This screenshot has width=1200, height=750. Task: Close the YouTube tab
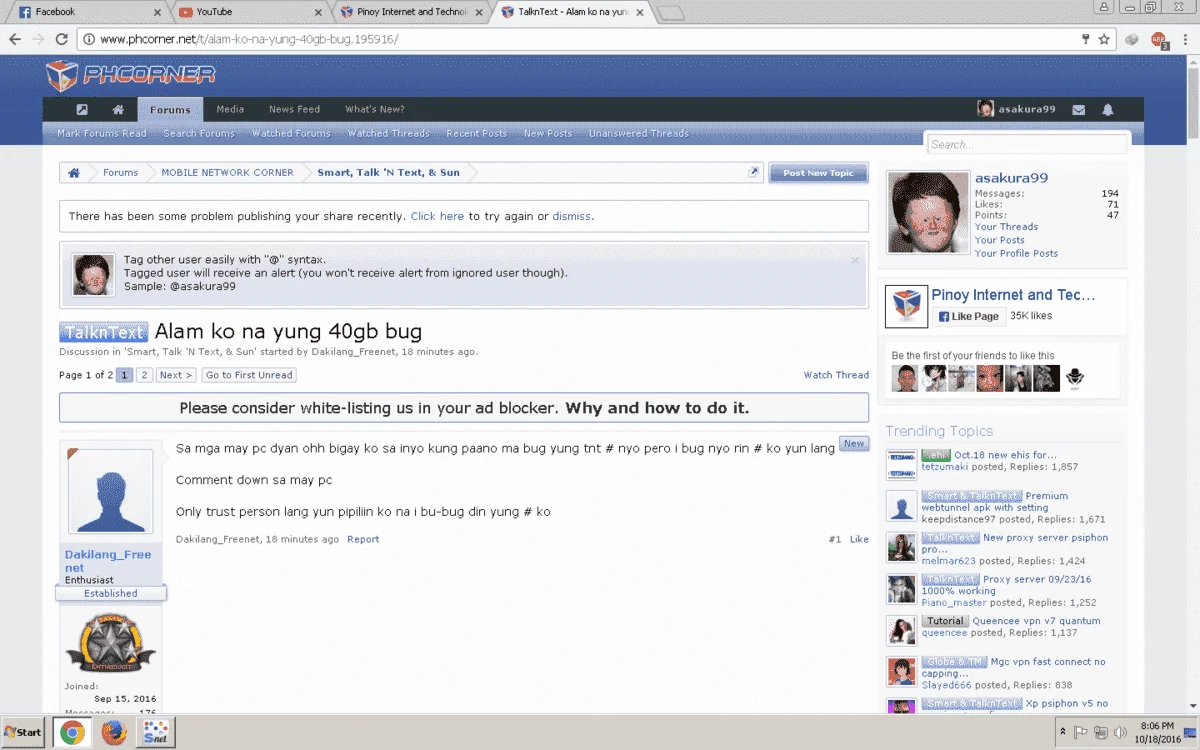[319, 12]
